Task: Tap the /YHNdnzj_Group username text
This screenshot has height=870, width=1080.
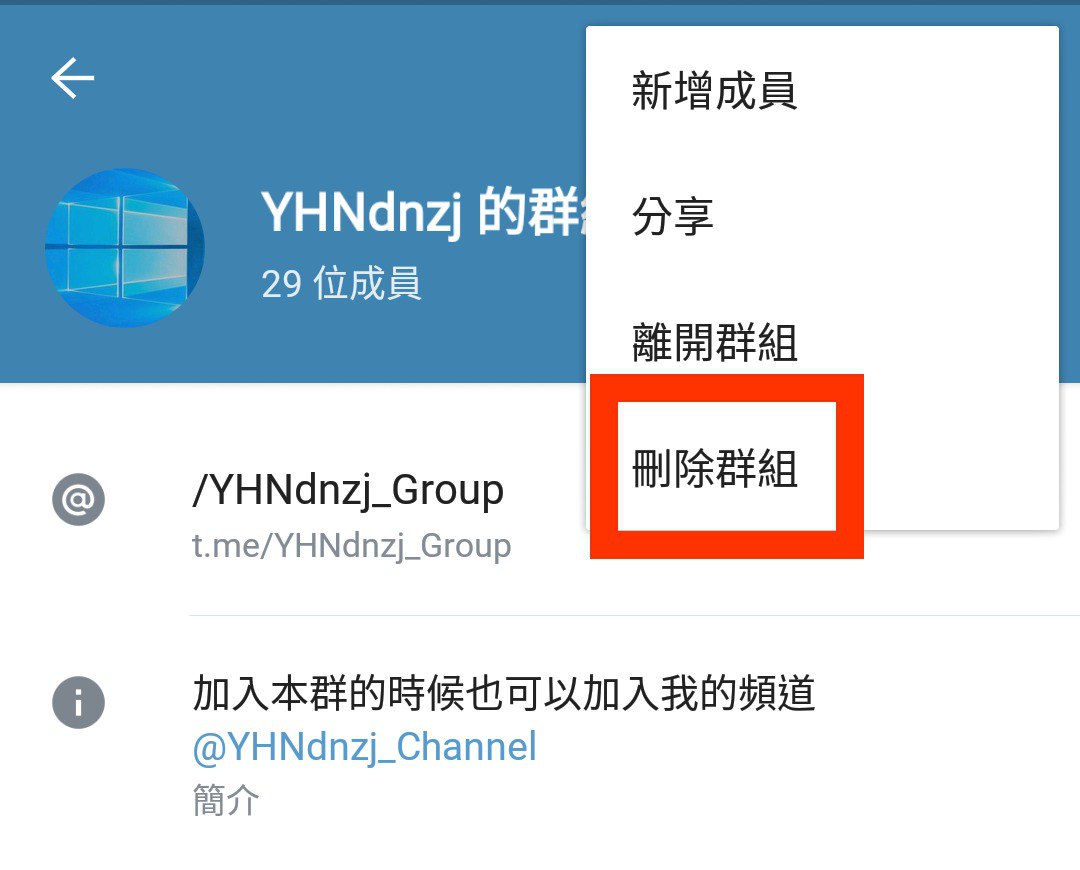Action: point(349,491)
